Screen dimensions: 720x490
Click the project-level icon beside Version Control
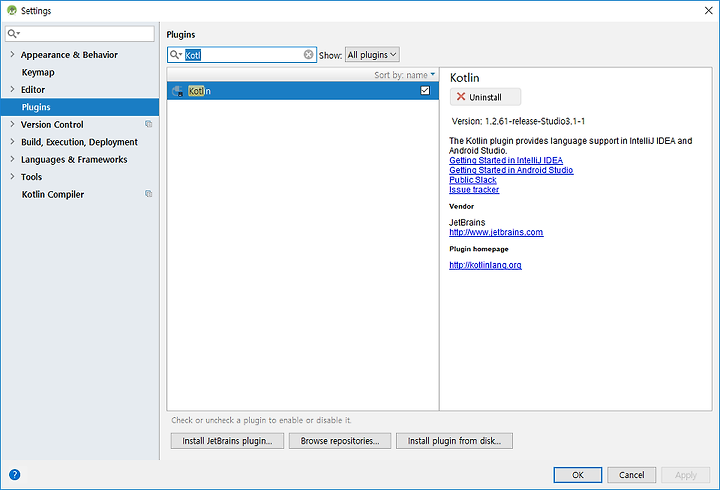[x=148, y=124]
